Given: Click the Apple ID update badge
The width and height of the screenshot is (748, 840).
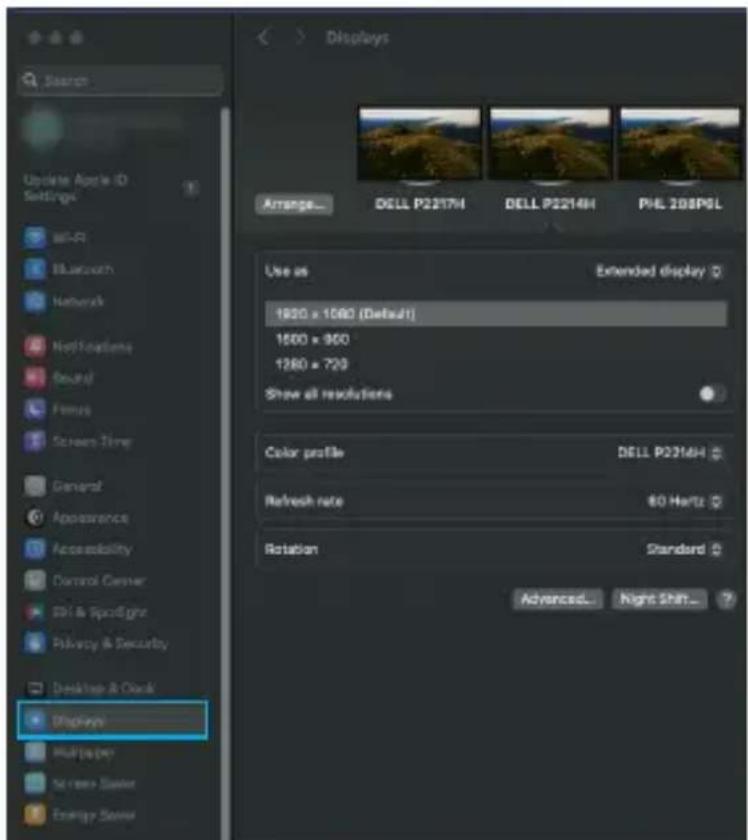Looking at the screenshot, I should (191, 188).
